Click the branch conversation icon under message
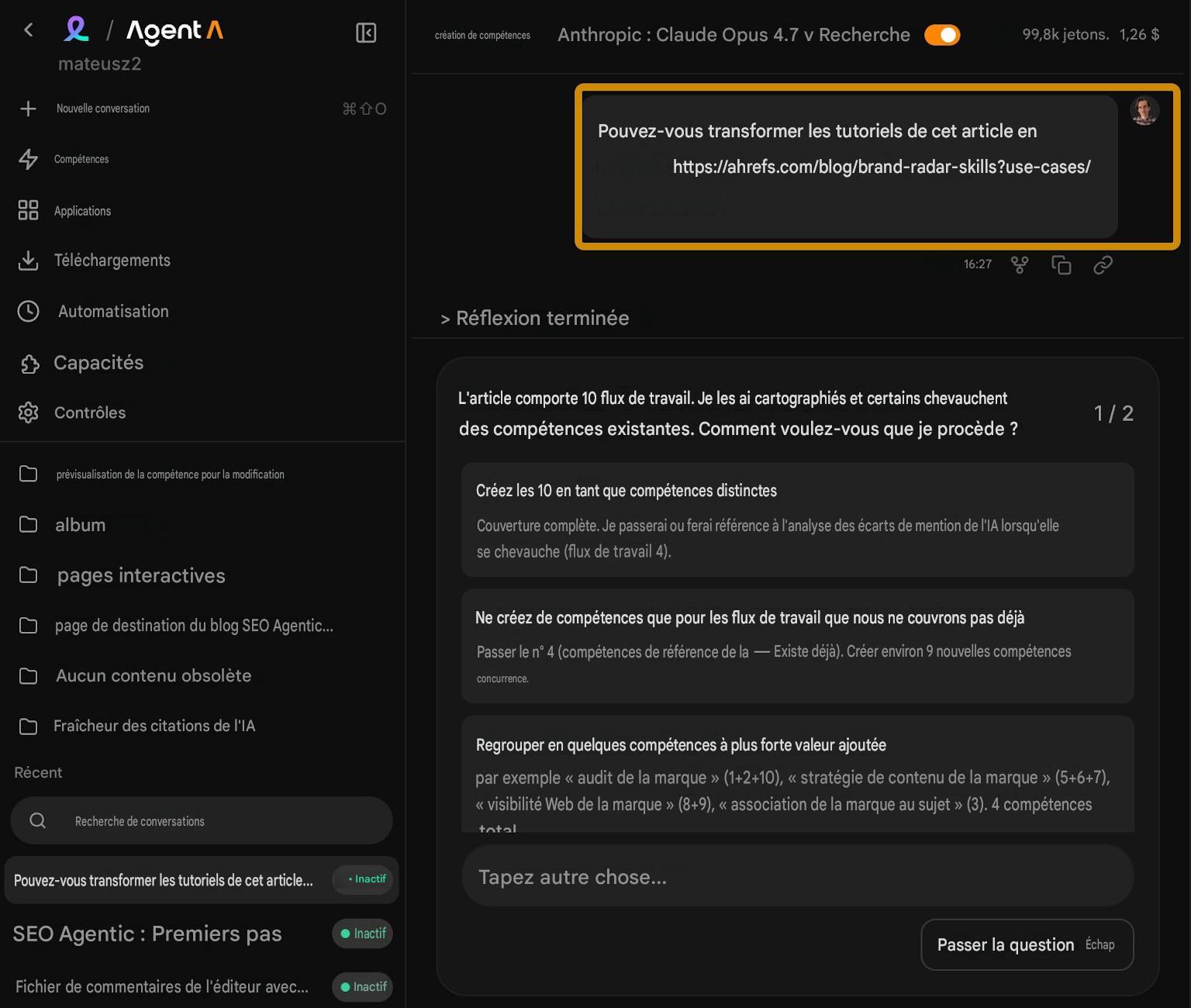The width and height of the screenshot is (1191, 1008). click(x=1020, y=265)
